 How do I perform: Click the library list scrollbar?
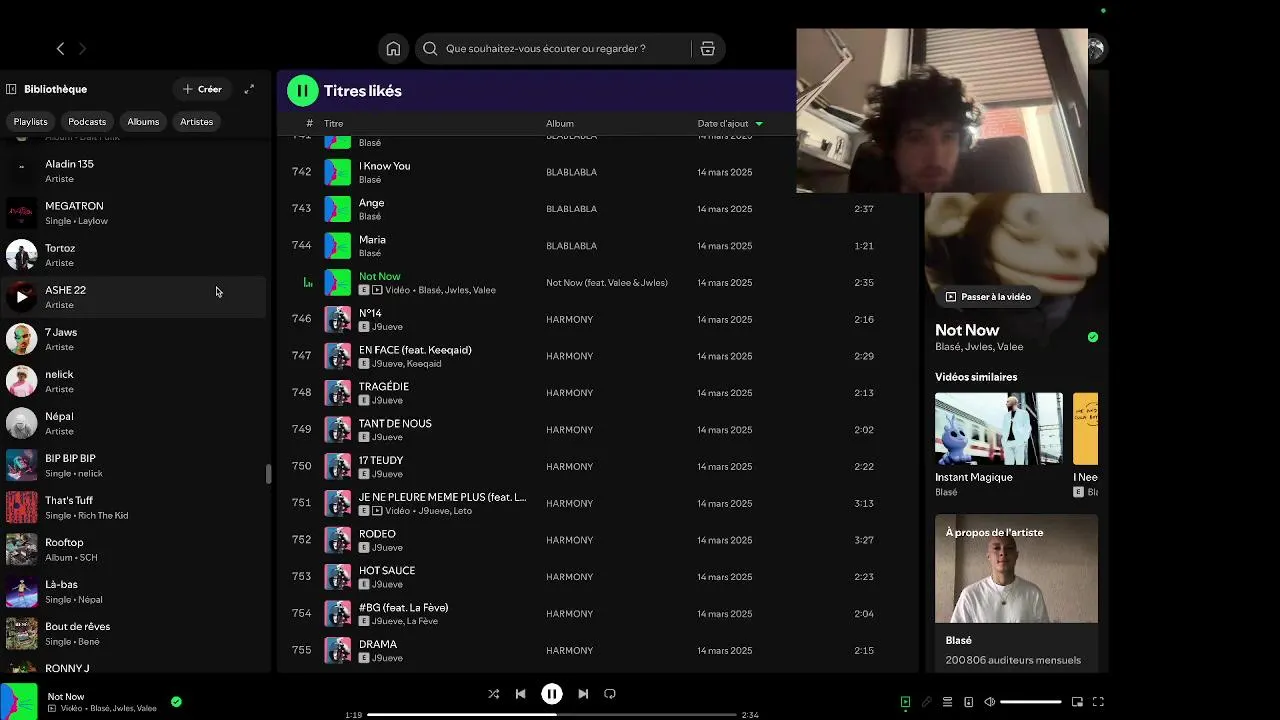(x=268, y=474)
